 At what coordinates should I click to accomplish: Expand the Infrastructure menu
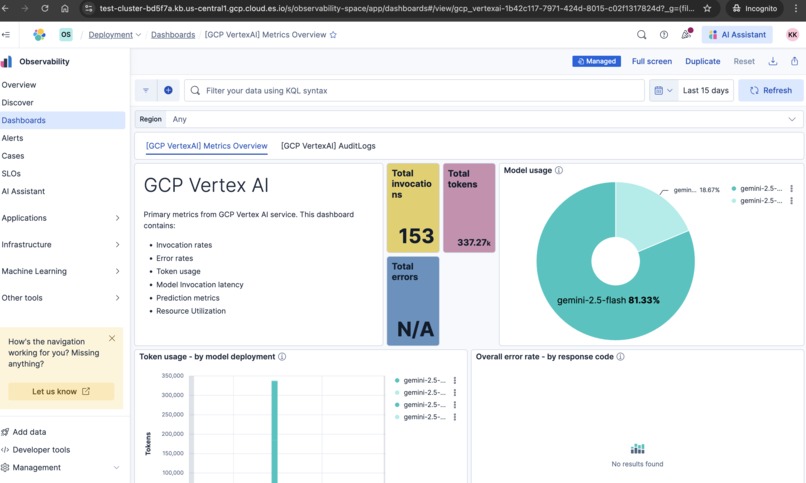point(117,245)
